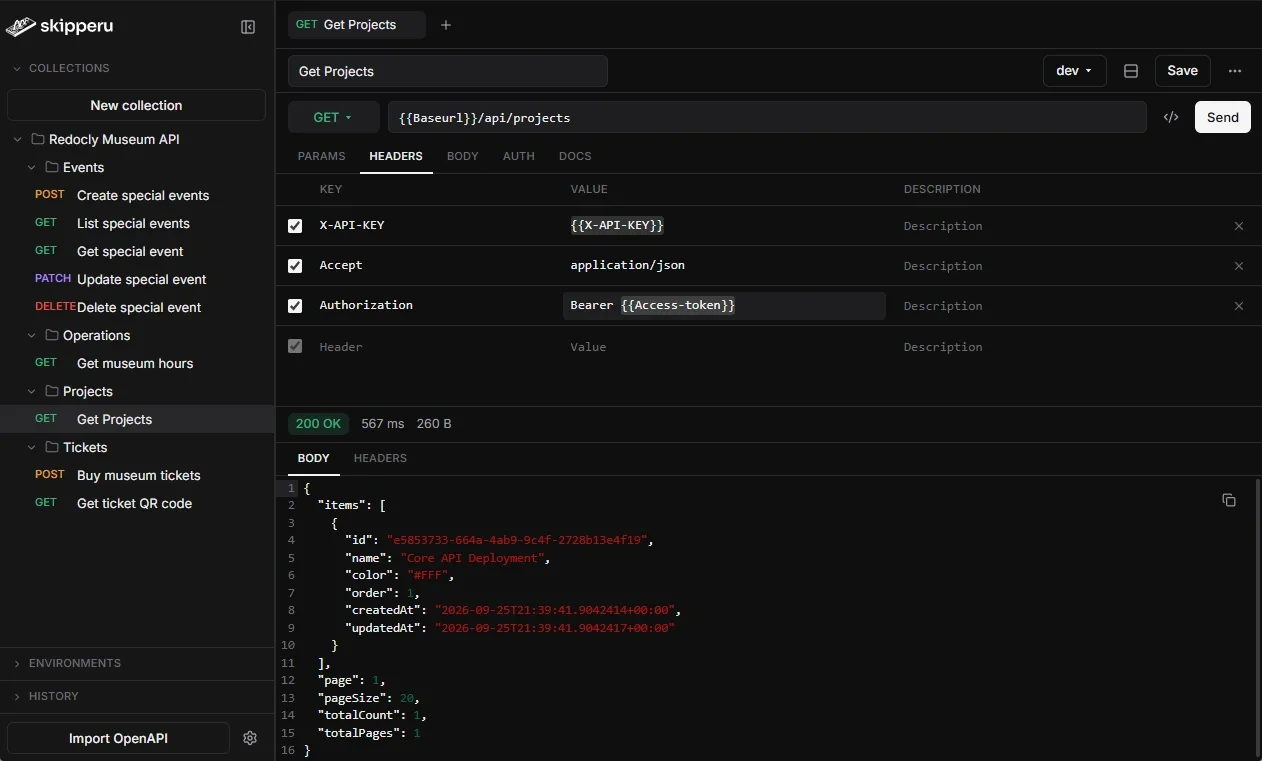This screenshot has width=1262, height=761.
Task: Open Delete special event request
Action: tap(137, 307)
